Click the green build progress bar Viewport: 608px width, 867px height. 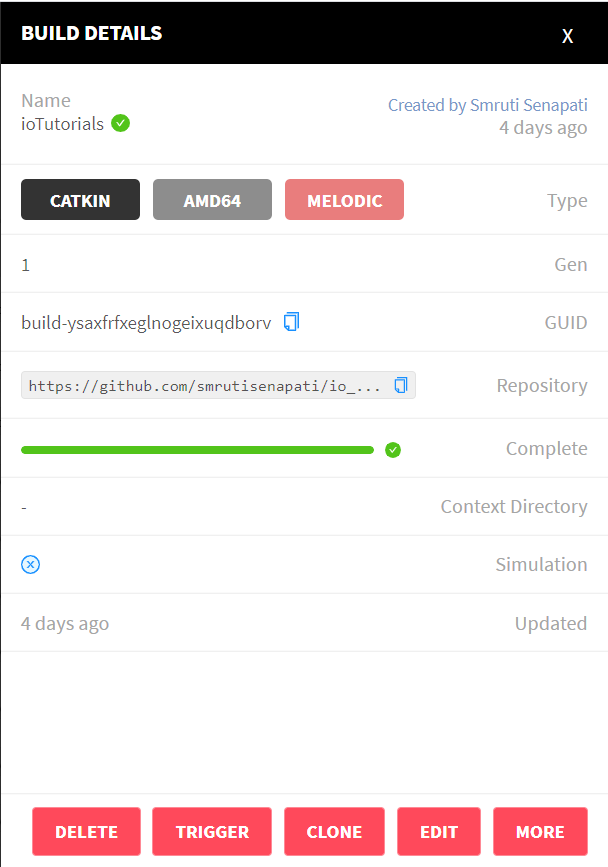tap(197, 450)
